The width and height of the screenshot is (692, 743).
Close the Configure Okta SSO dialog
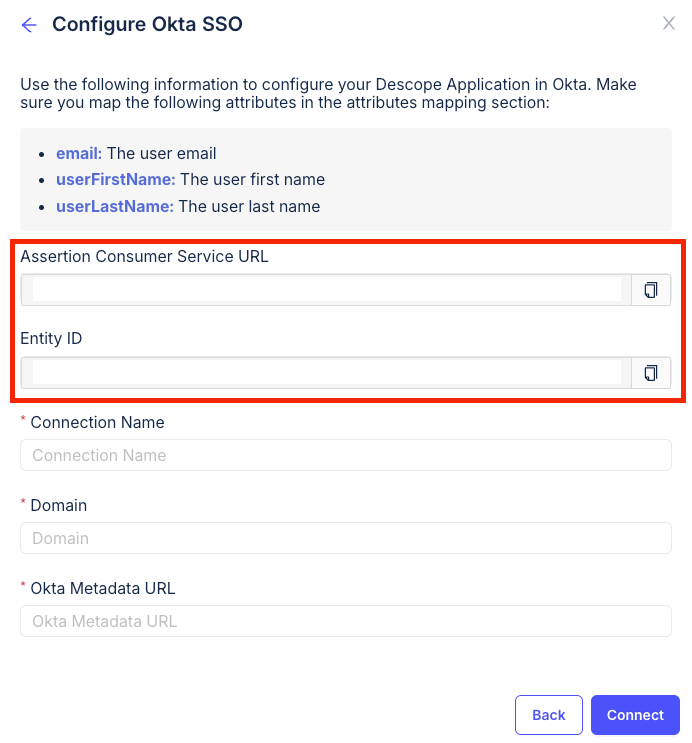click(x=669, y=23)
